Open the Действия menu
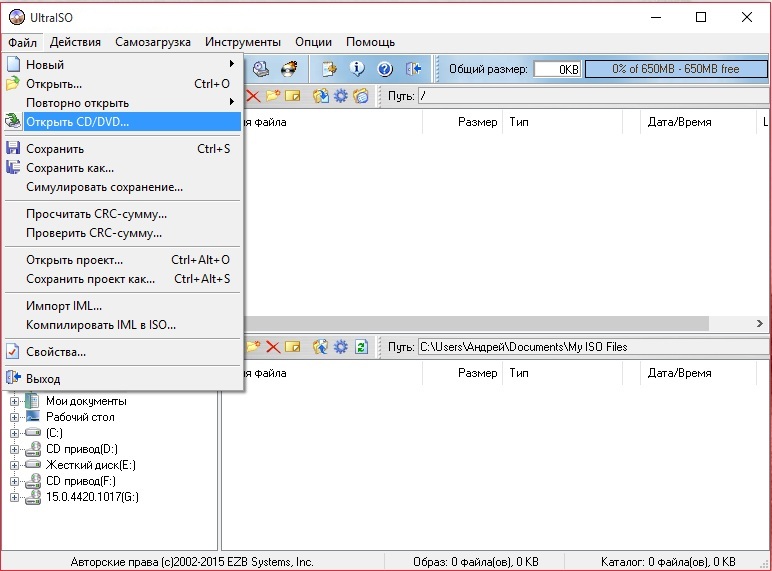 click(x=75, y=42)
